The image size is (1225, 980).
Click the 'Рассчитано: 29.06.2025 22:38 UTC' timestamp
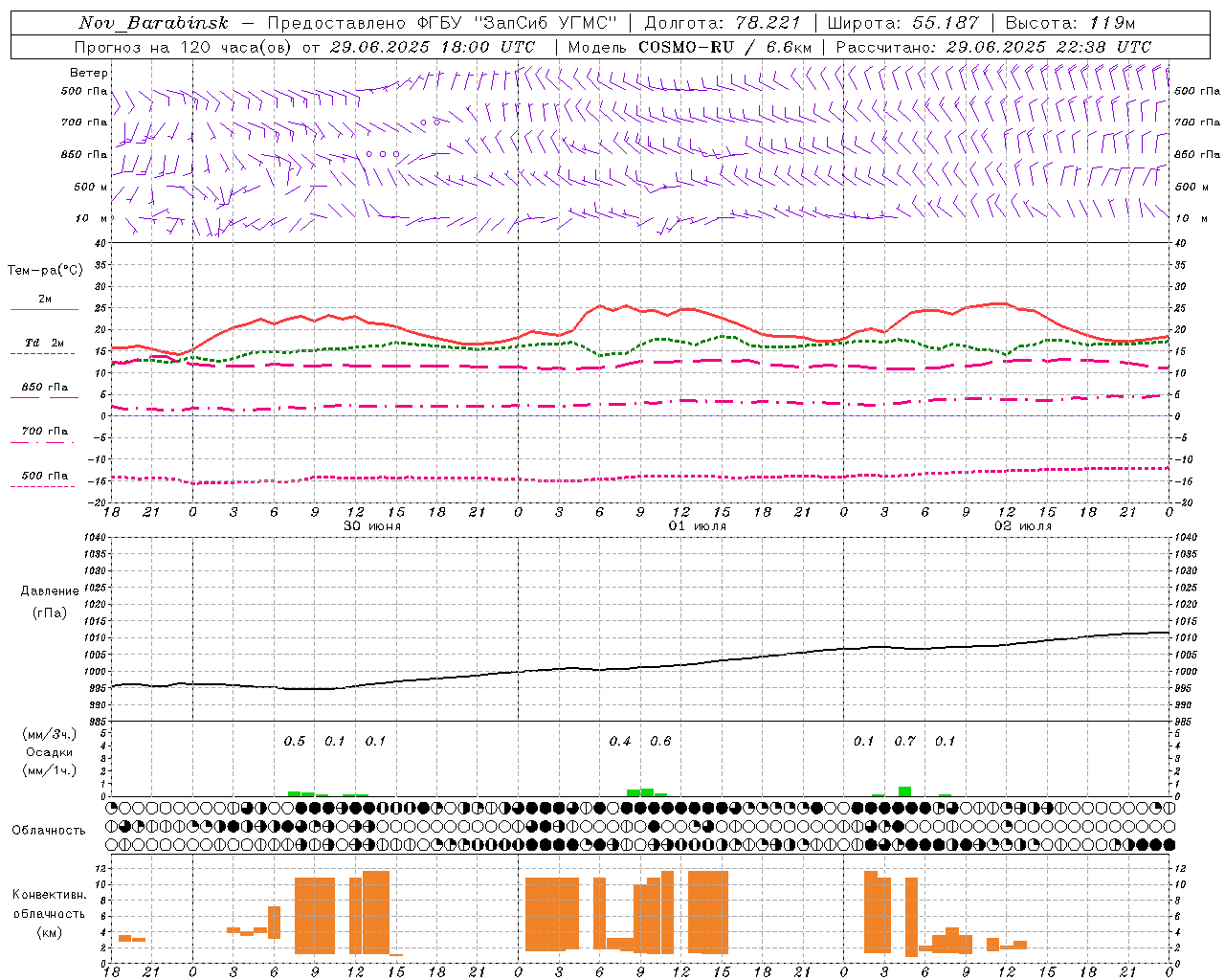pyautogui.click(x=993, y=47)
